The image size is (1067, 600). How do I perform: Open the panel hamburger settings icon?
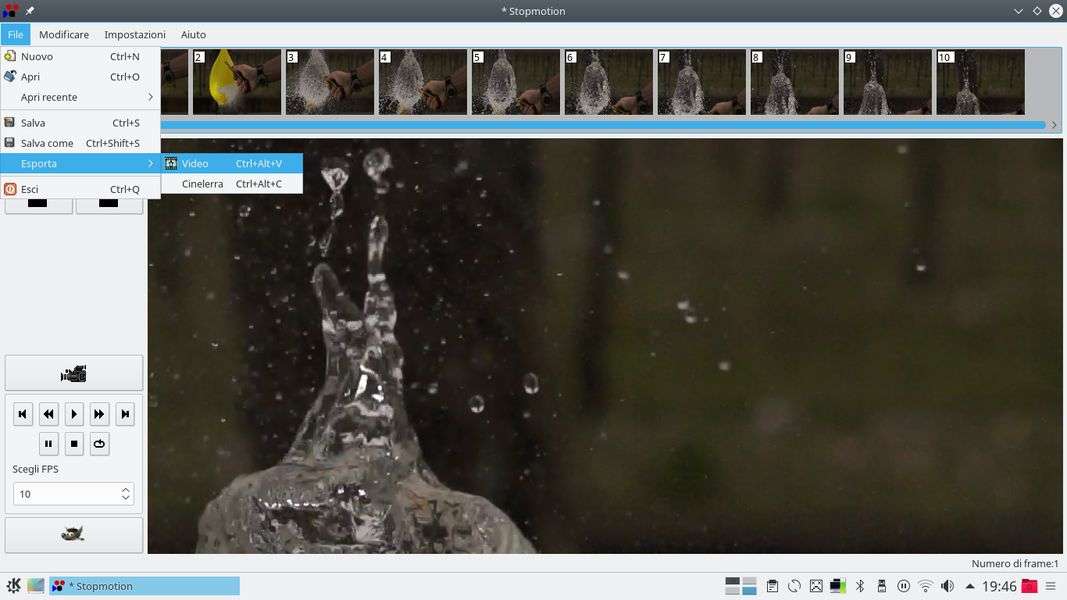[1051, 586]
